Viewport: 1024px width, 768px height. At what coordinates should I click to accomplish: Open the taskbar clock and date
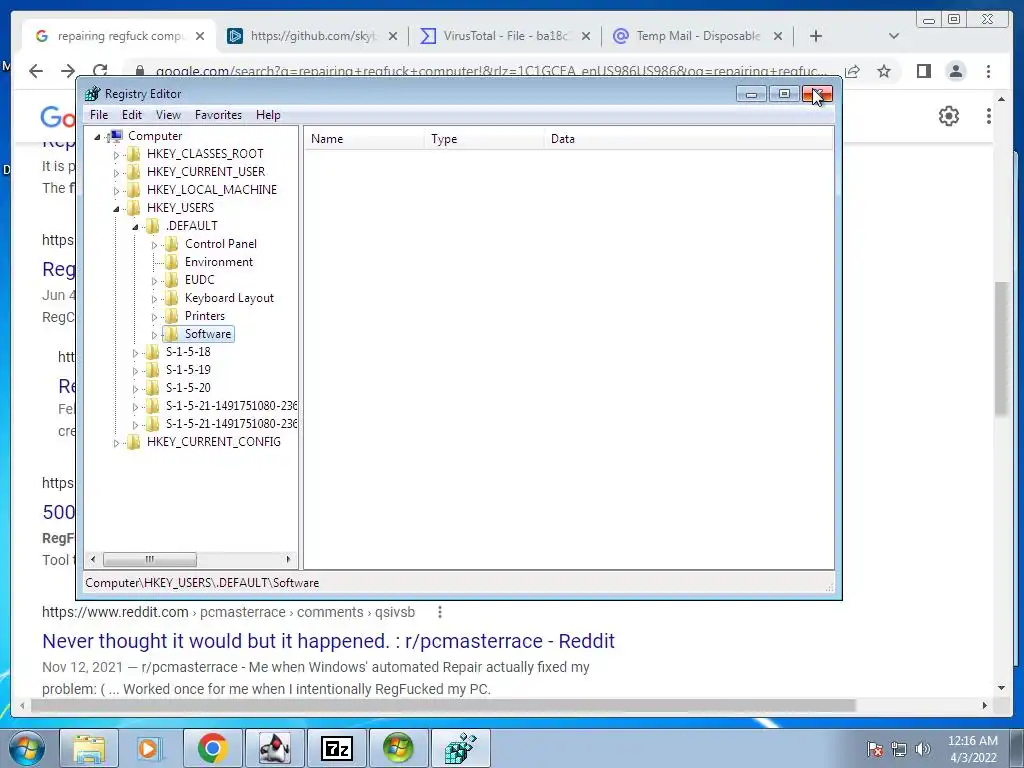point(972,749)
